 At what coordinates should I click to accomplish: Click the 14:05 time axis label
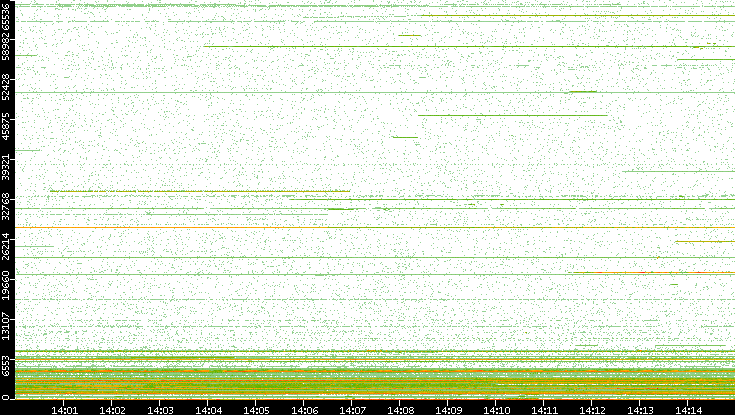[x=256, y=411]
